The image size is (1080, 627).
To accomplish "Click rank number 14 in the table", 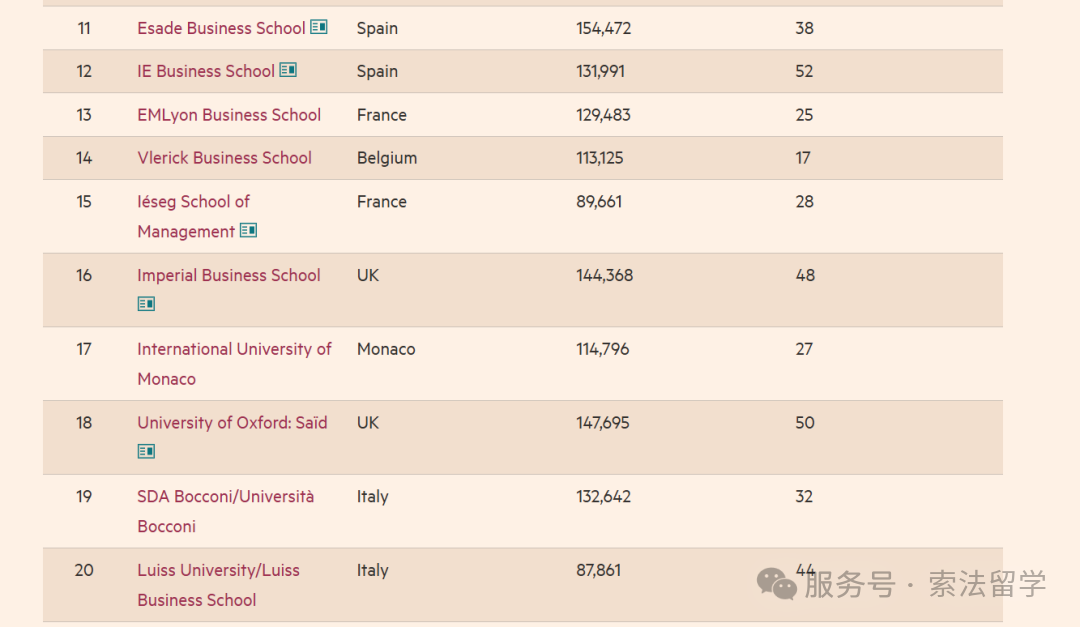I will tap(84, 158).
